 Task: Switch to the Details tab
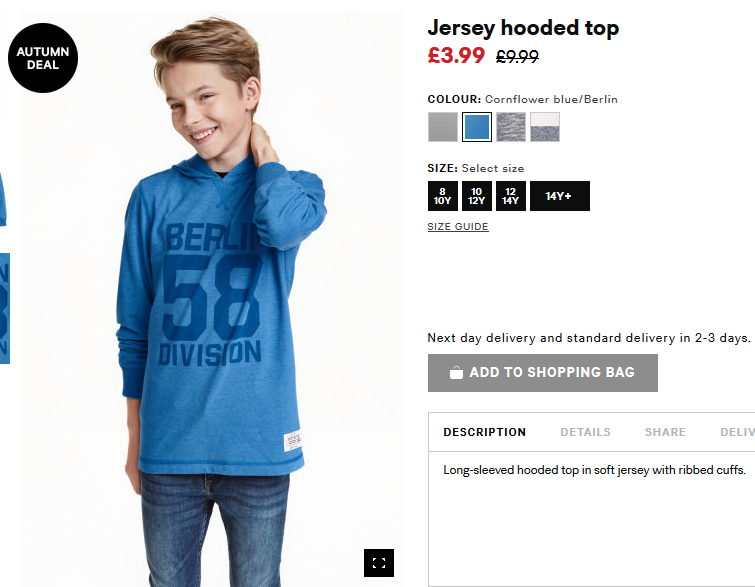pos(585,432)
